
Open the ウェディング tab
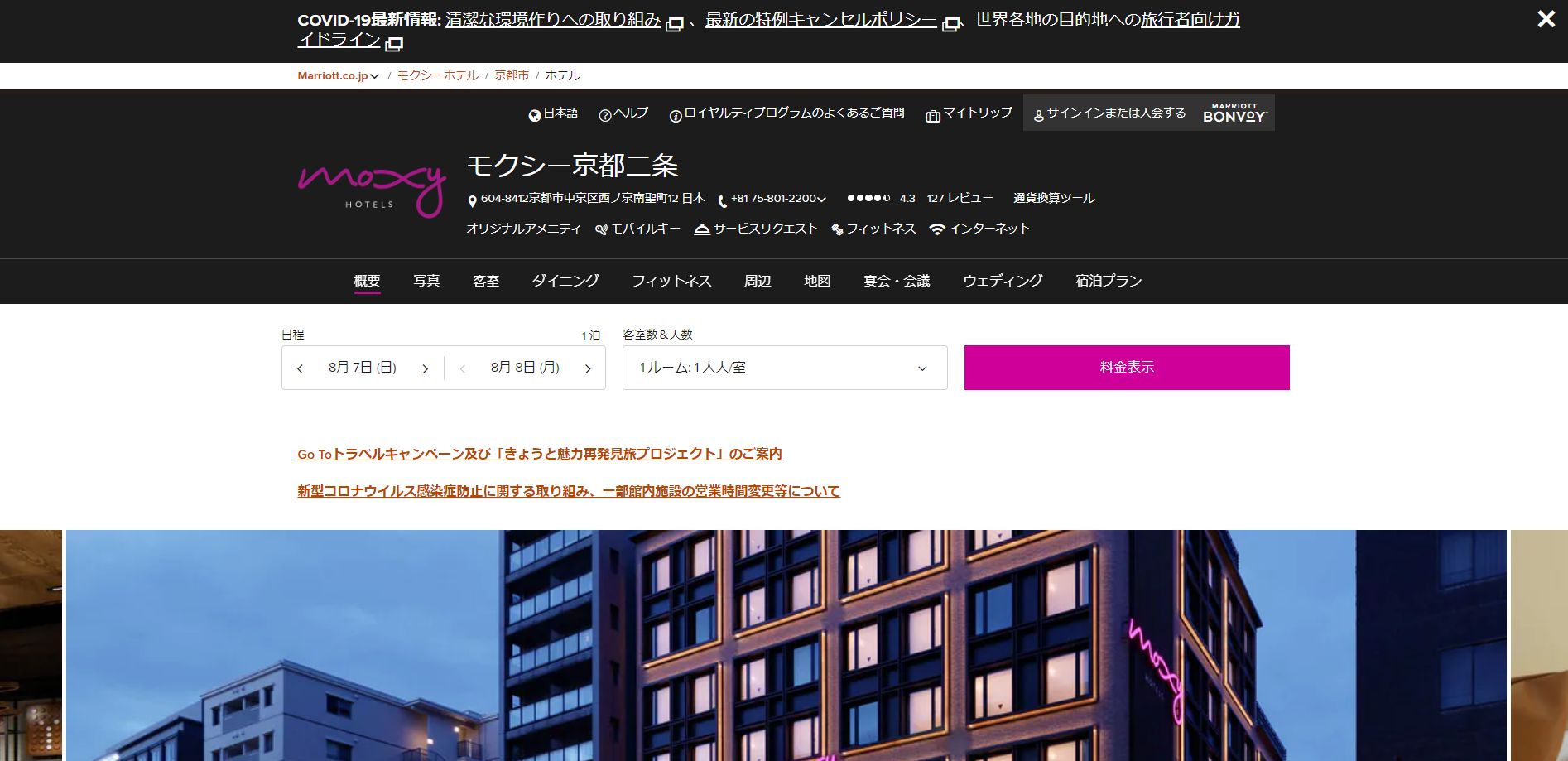pos(1003,281)
